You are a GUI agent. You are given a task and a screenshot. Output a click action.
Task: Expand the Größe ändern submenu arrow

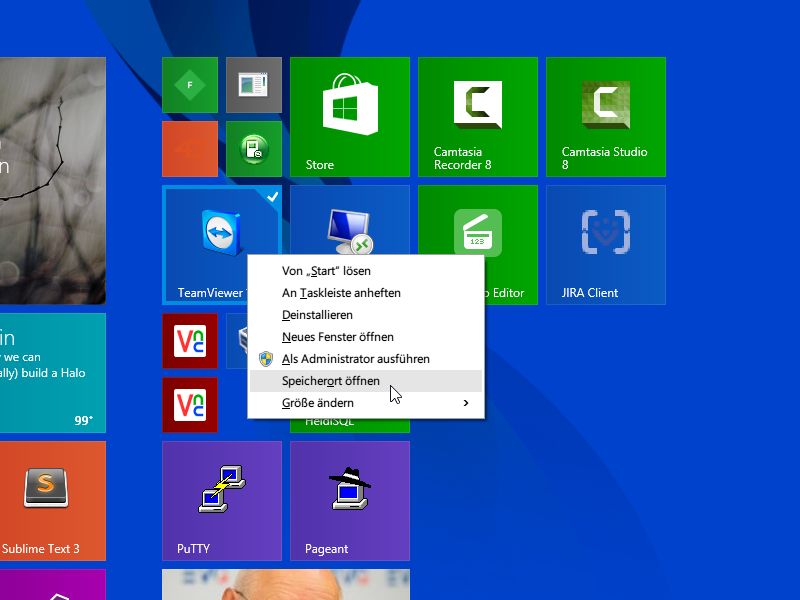tap(465, 403)
